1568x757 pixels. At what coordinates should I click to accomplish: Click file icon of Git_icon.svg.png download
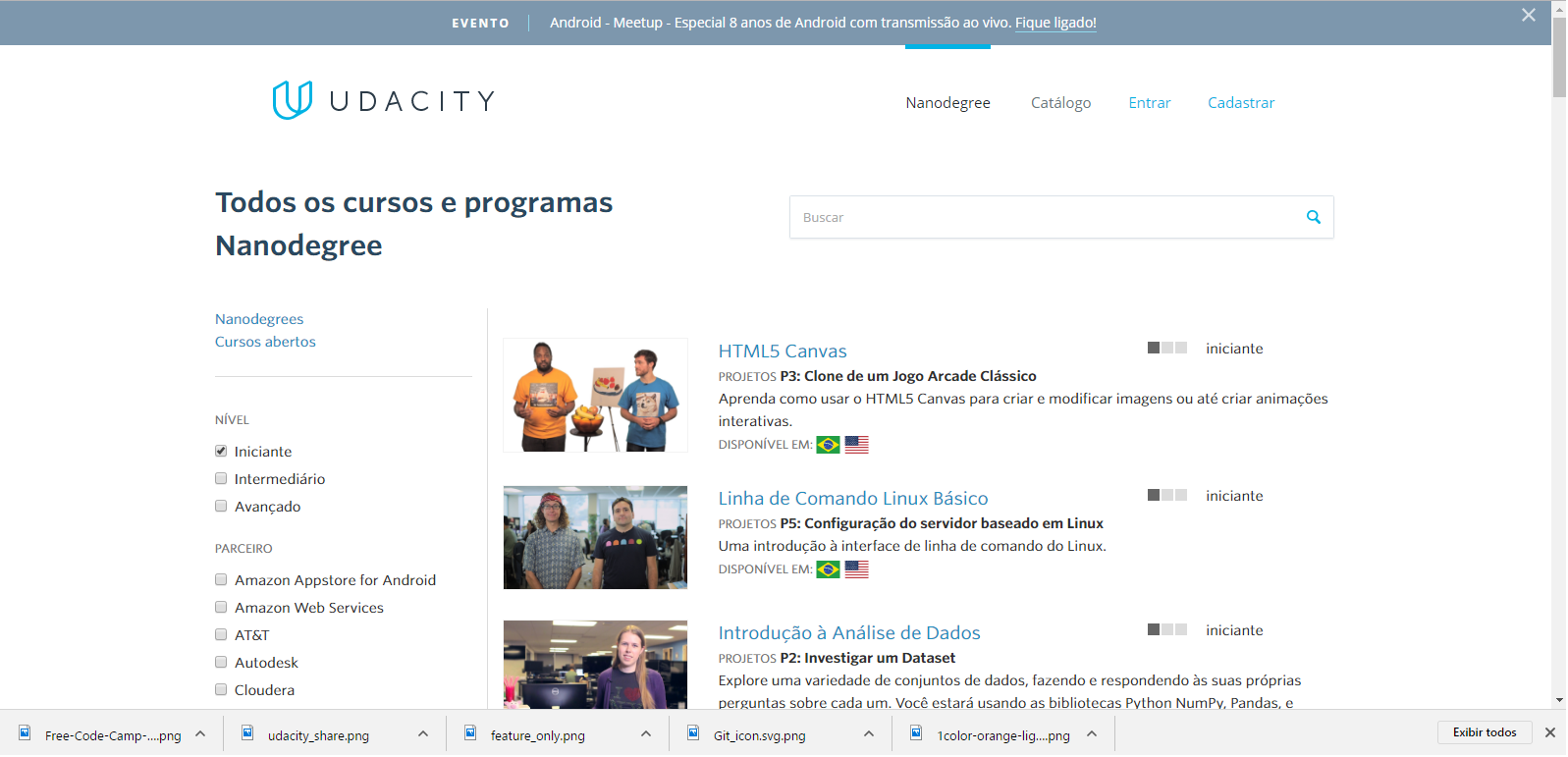tap(694, 733)
